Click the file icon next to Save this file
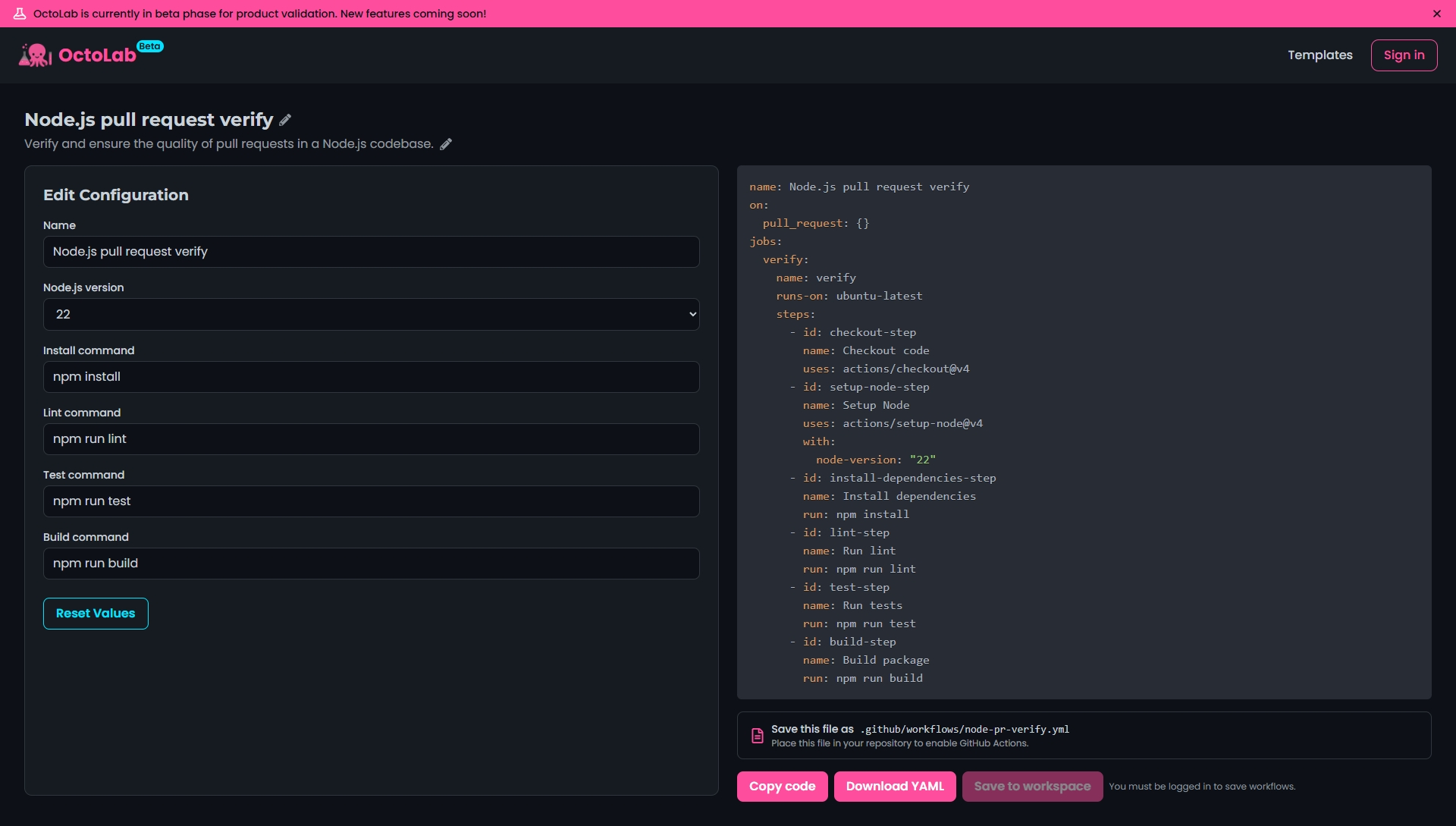The height and width of the screenshot is (826, 1456). [757, 736]
